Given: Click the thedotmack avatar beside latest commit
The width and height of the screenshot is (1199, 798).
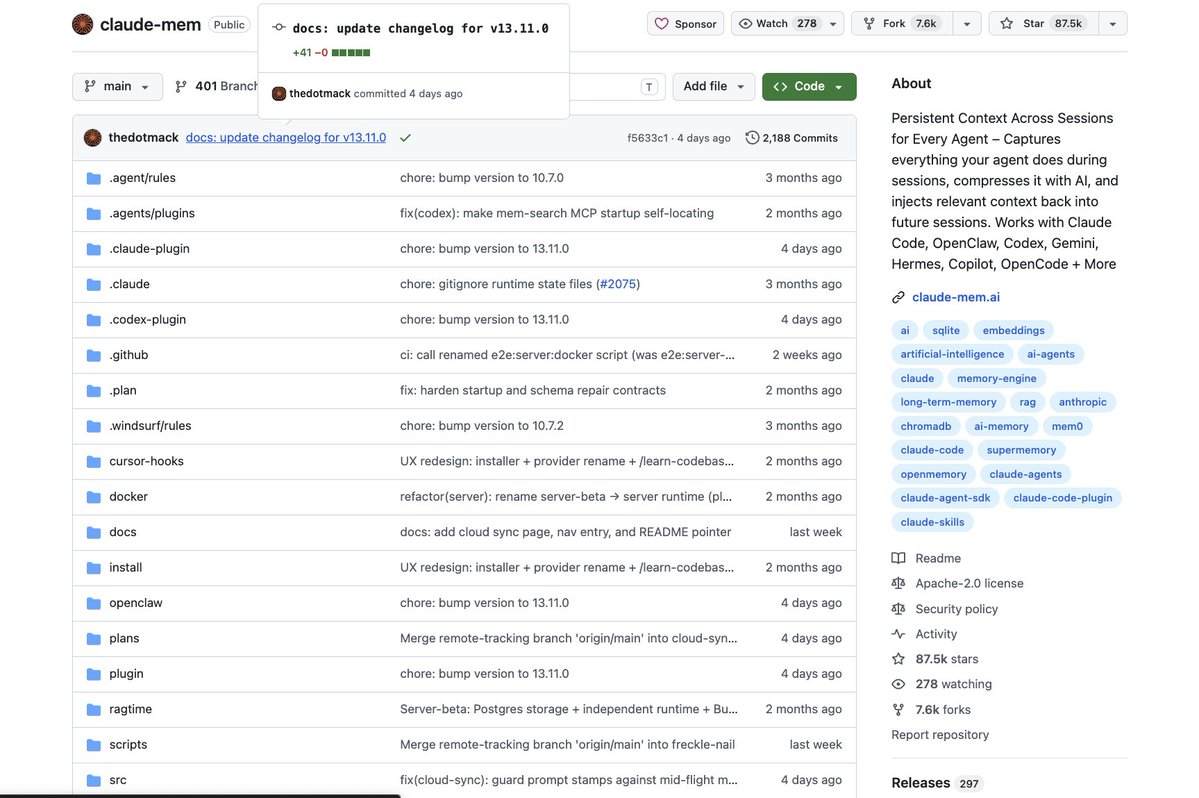Looking at the screenshot, I should (x=93, y=138).
